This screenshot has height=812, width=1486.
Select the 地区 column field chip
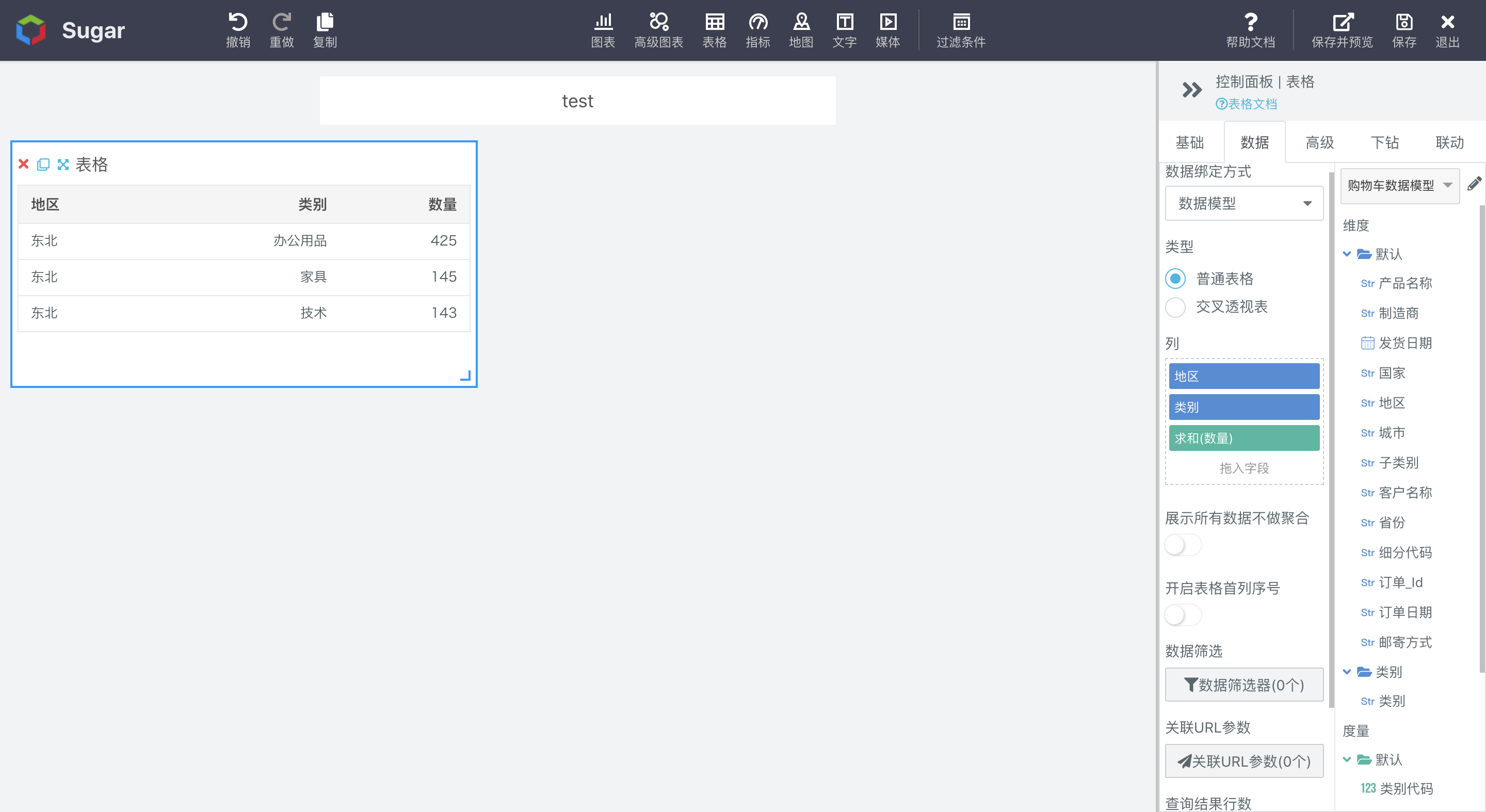pyautogui.click(x=1243, y=376)
